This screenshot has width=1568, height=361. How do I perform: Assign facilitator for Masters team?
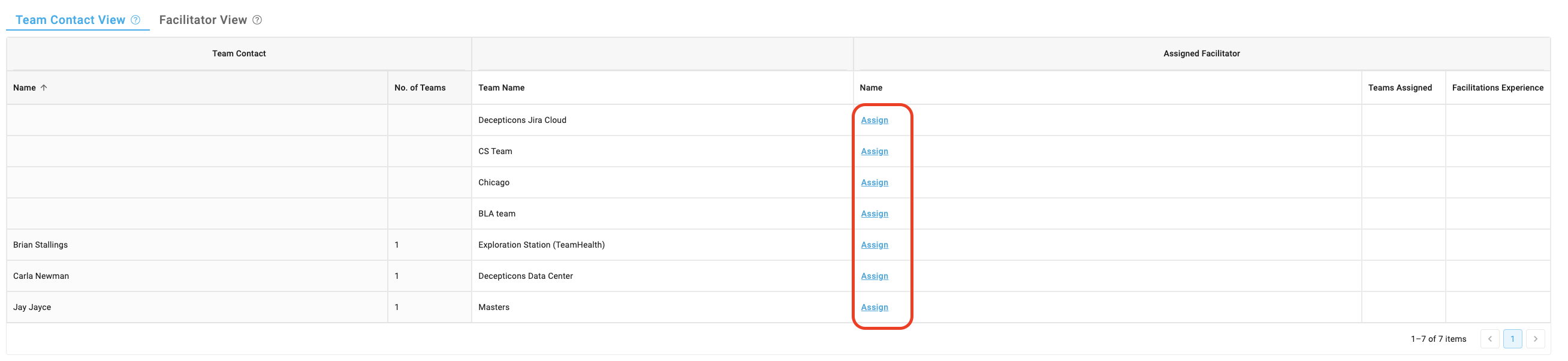pos(874,307)
